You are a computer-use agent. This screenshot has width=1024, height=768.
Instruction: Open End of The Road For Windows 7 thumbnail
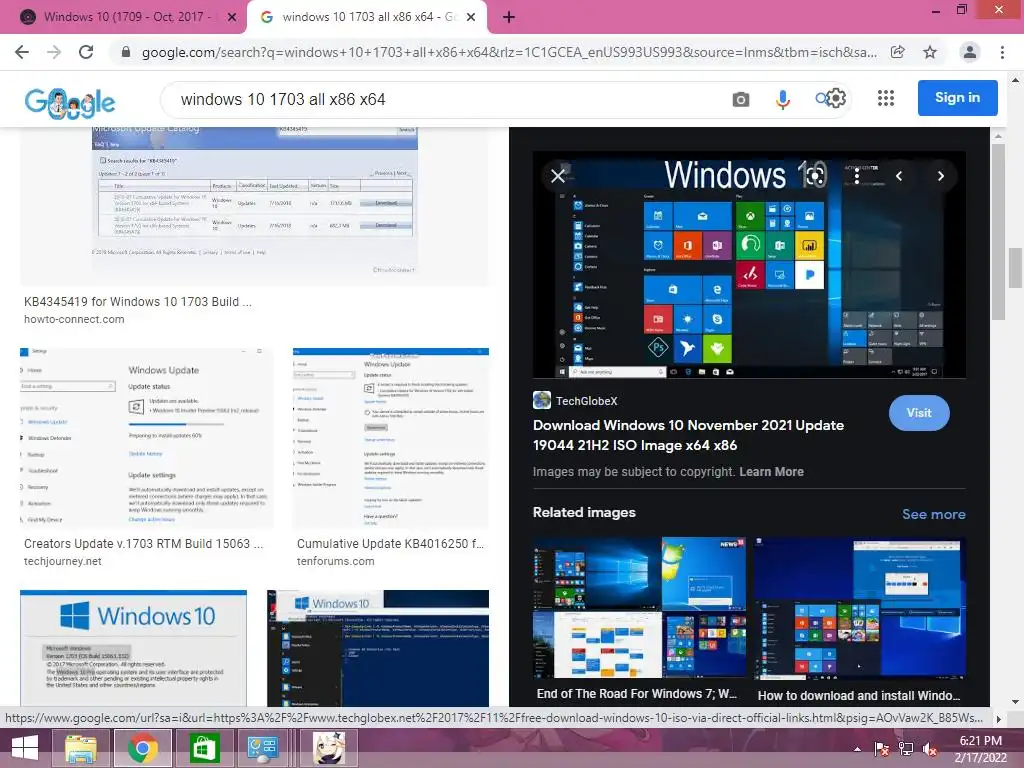click(639, 607)
